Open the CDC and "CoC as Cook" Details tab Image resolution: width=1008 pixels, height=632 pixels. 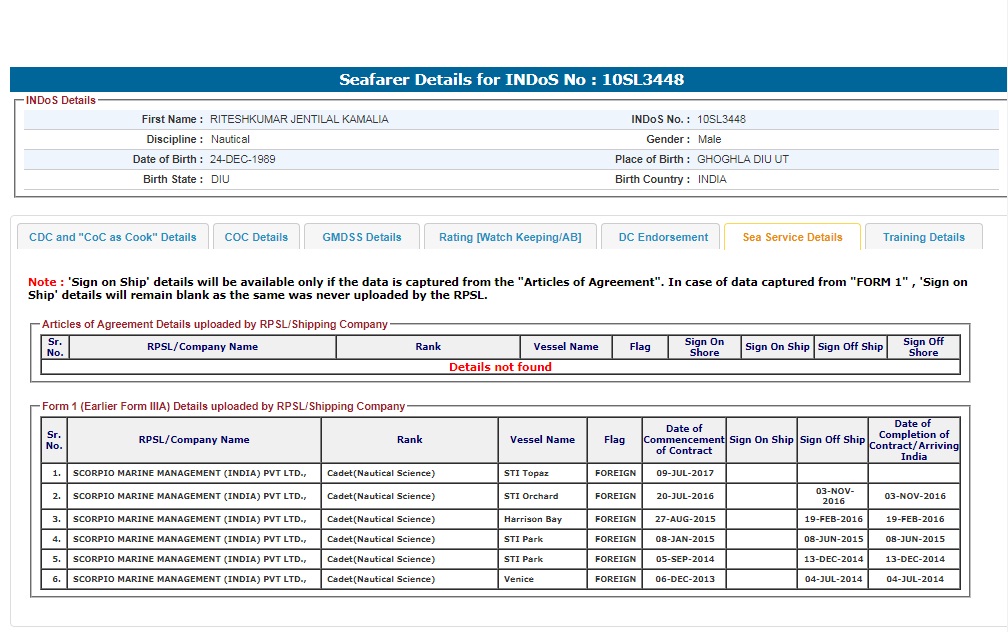113,237
